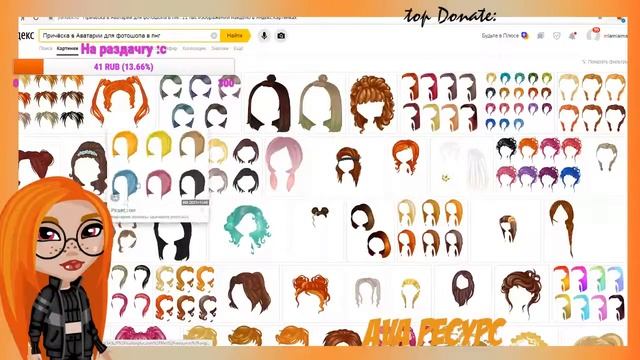Switch to the Поиск tab
Viewport: 640px width, 360px height.
coord(46,49)
